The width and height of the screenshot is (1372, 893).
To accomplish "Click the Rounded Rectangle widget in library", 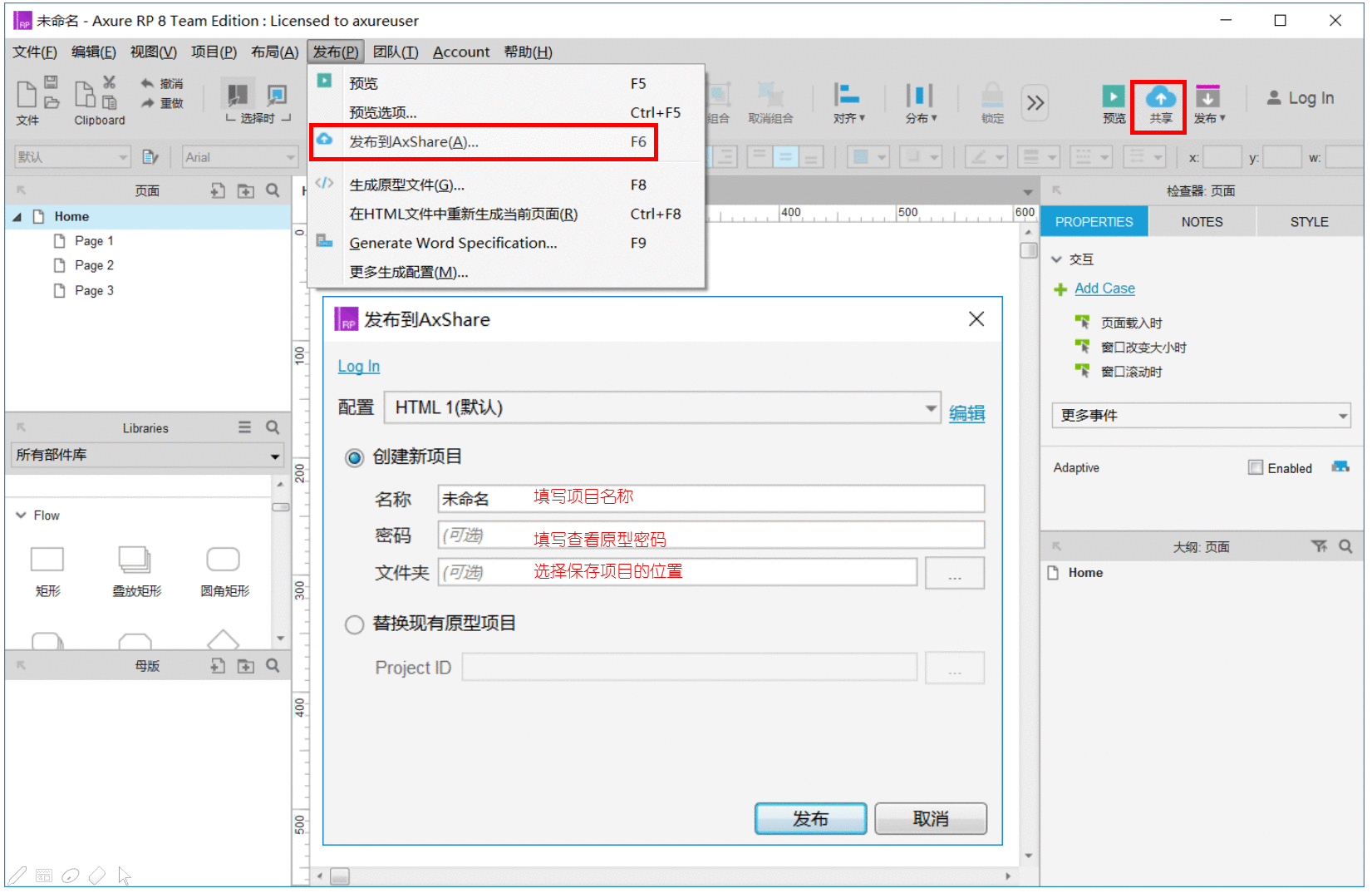I will [224, 560].
